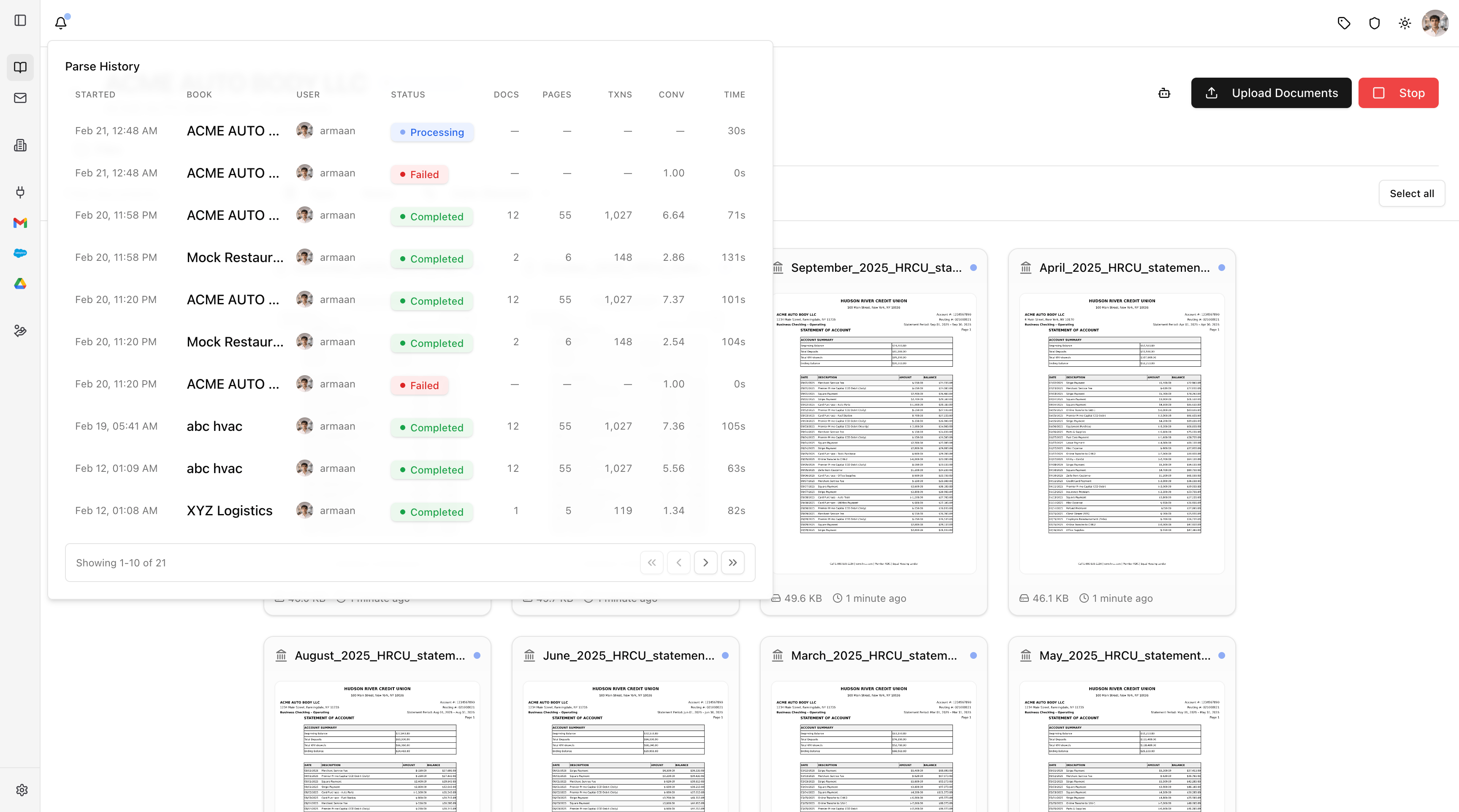Click Failed badge in Feb 20 11:20 PM row
This screenshot has width=1459, height=812.
click(420, 386)
